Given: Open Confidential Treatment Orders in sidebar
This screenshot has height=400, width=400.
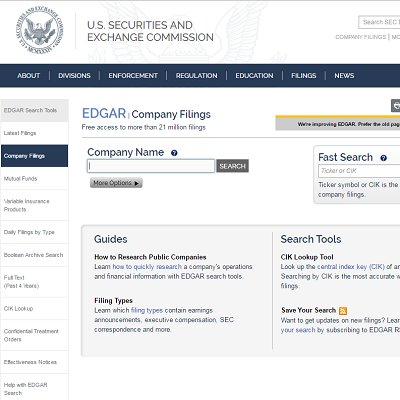Looking at the screenshot, I should click(x=35, y=335).
